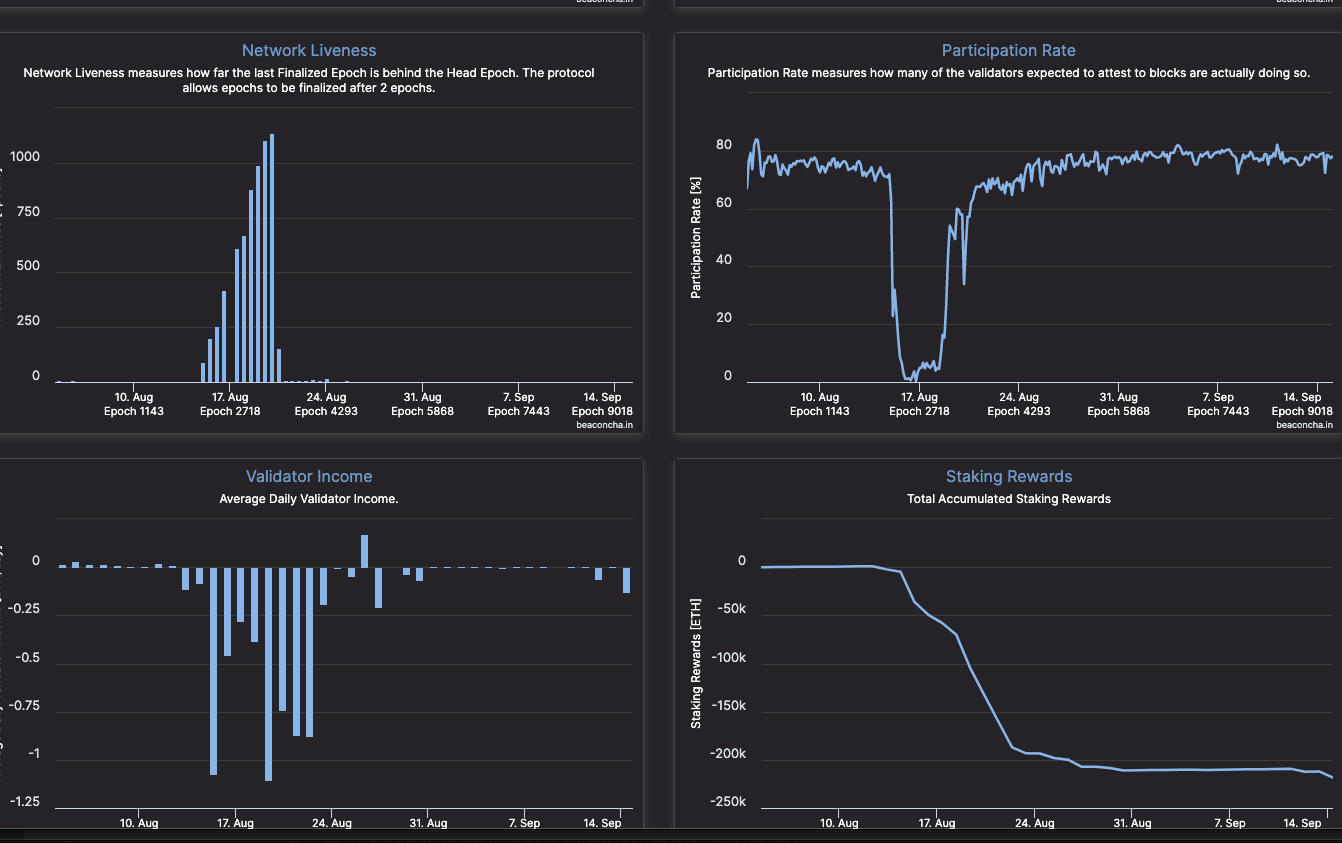Click the Participation Rate chart title

(x=1008, y=50)
